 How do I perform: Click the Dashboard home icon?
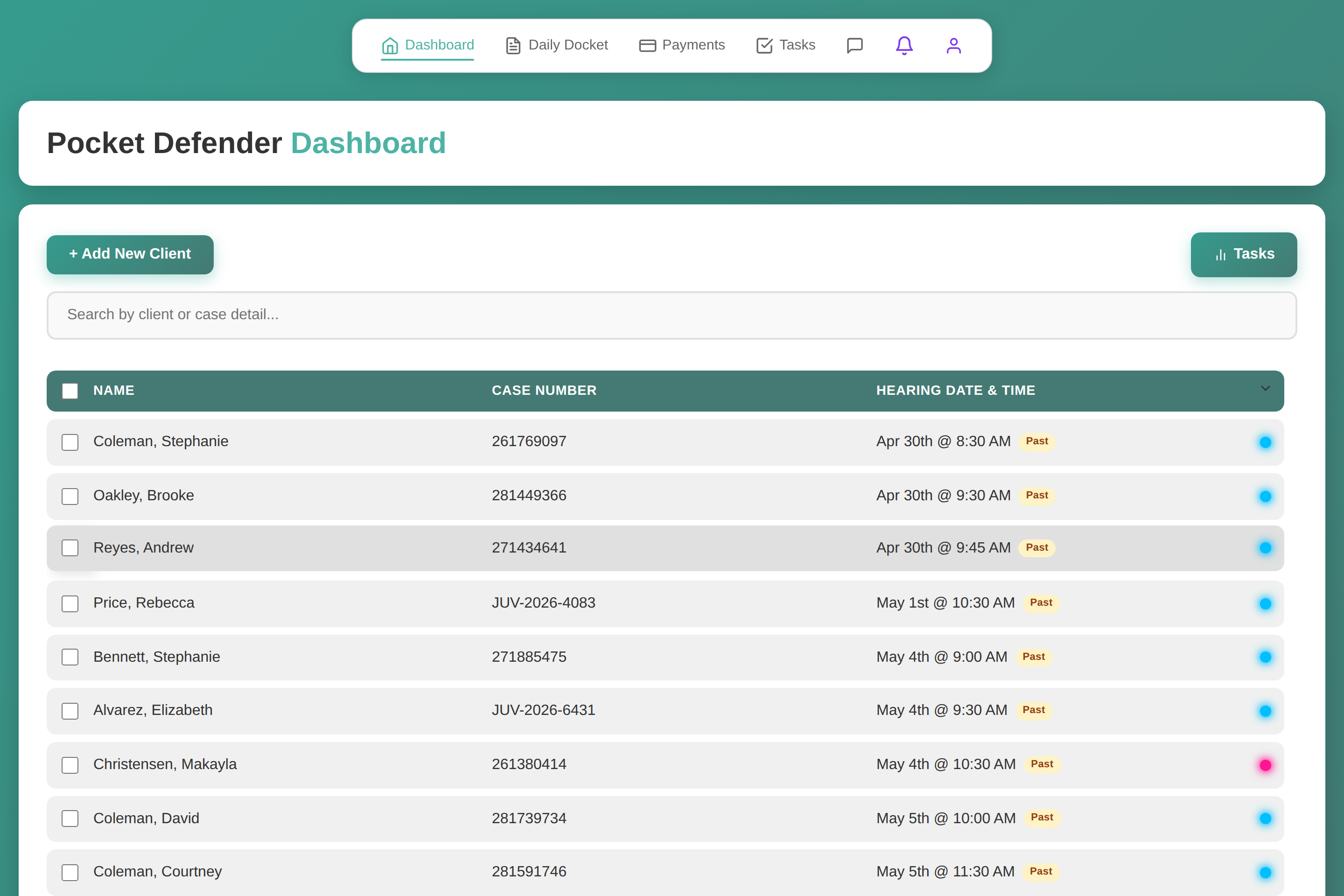click(390, 45)
